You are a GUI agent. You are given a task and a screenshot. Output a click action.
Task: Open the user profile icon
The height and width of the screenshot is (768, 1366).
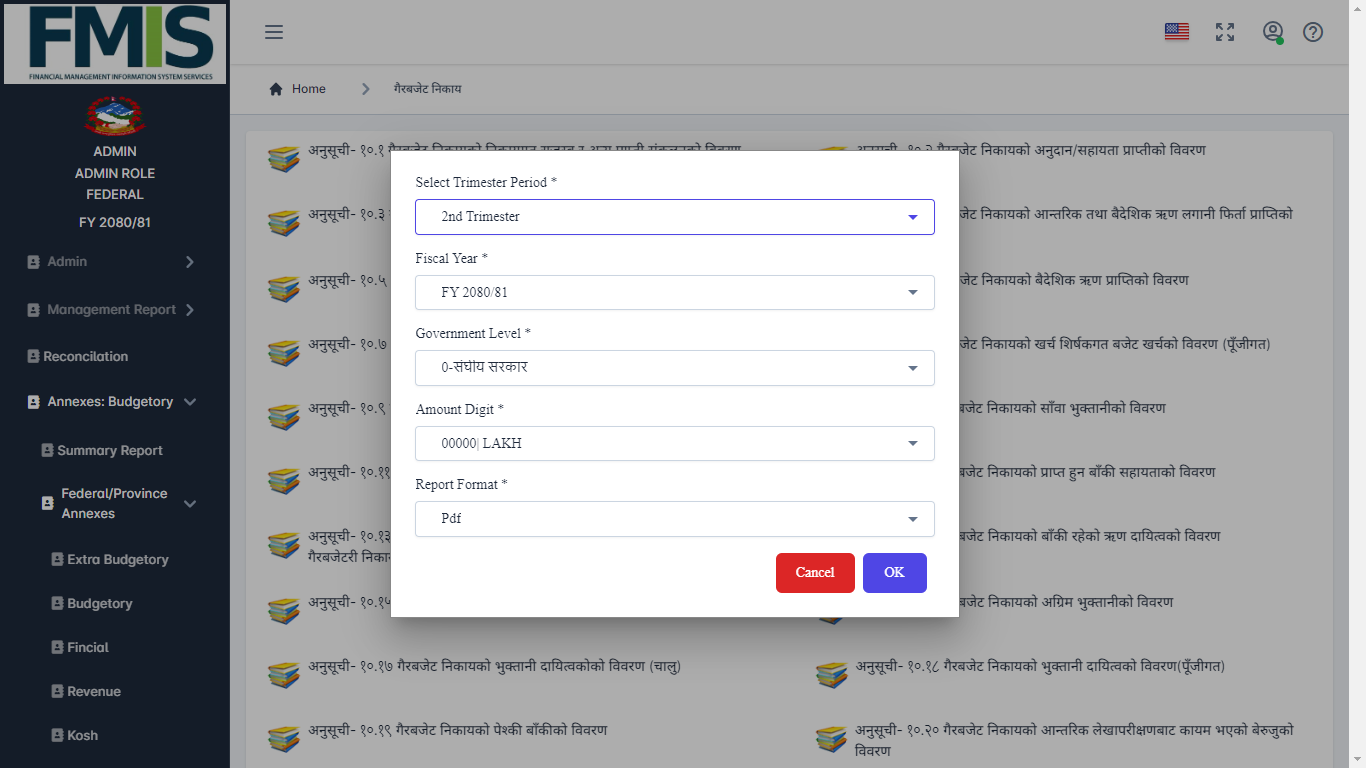[1272, 32]
